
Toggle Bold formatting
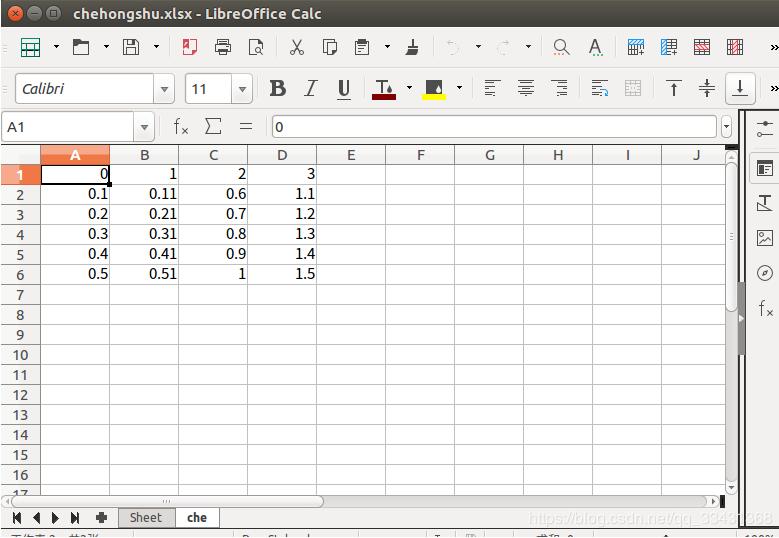(278, 89)
